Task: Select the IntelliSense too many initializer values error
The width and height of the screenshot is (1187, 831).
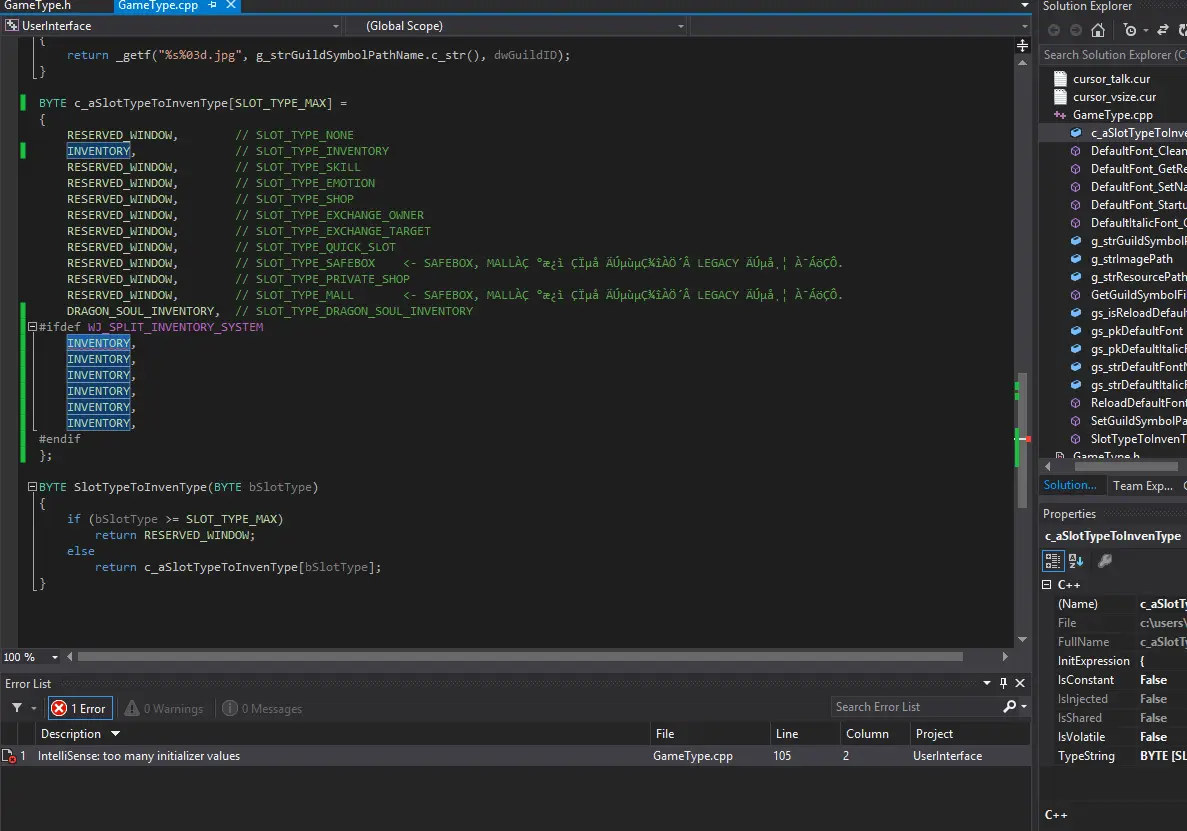Action: pyautogui.click(x=139, y=756)
